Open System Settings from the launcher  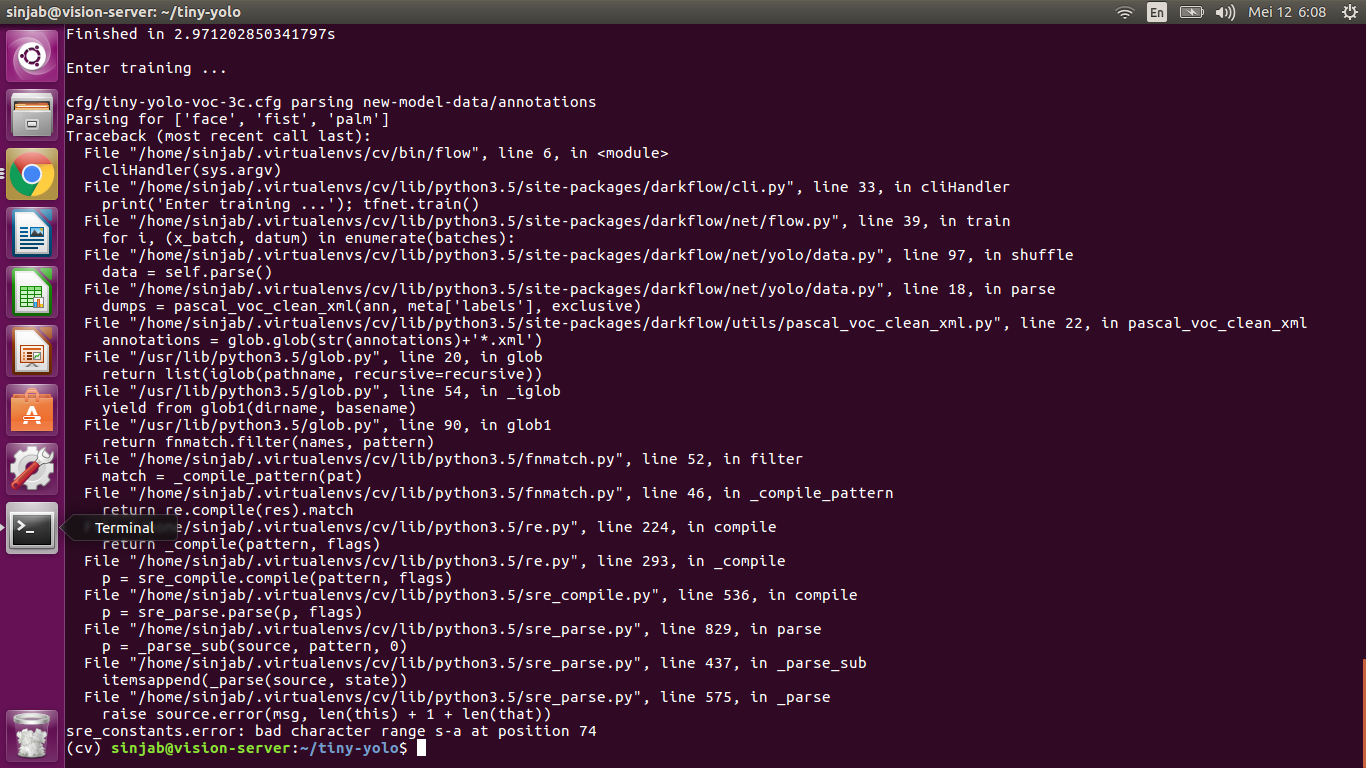pyautogui.click(x=31, y=468)
